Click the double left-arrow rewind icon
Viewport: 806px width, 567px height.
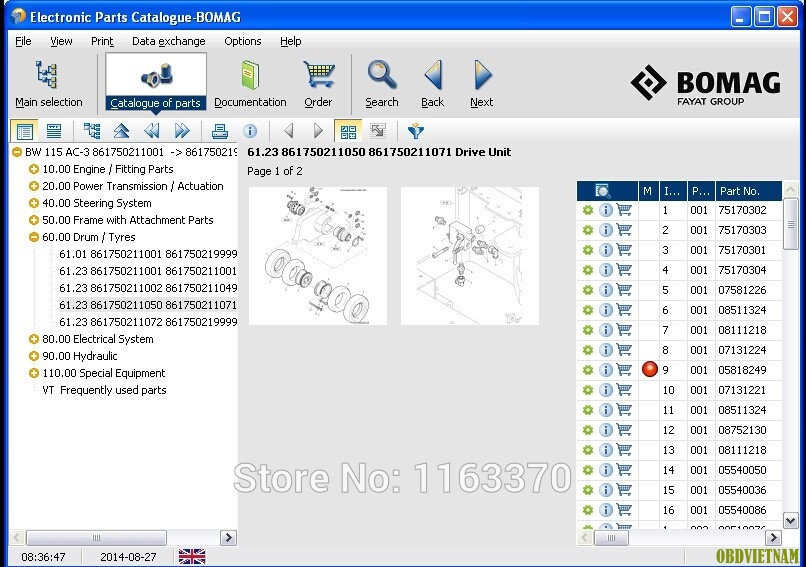pyautogui.click(x=152, y=131)
